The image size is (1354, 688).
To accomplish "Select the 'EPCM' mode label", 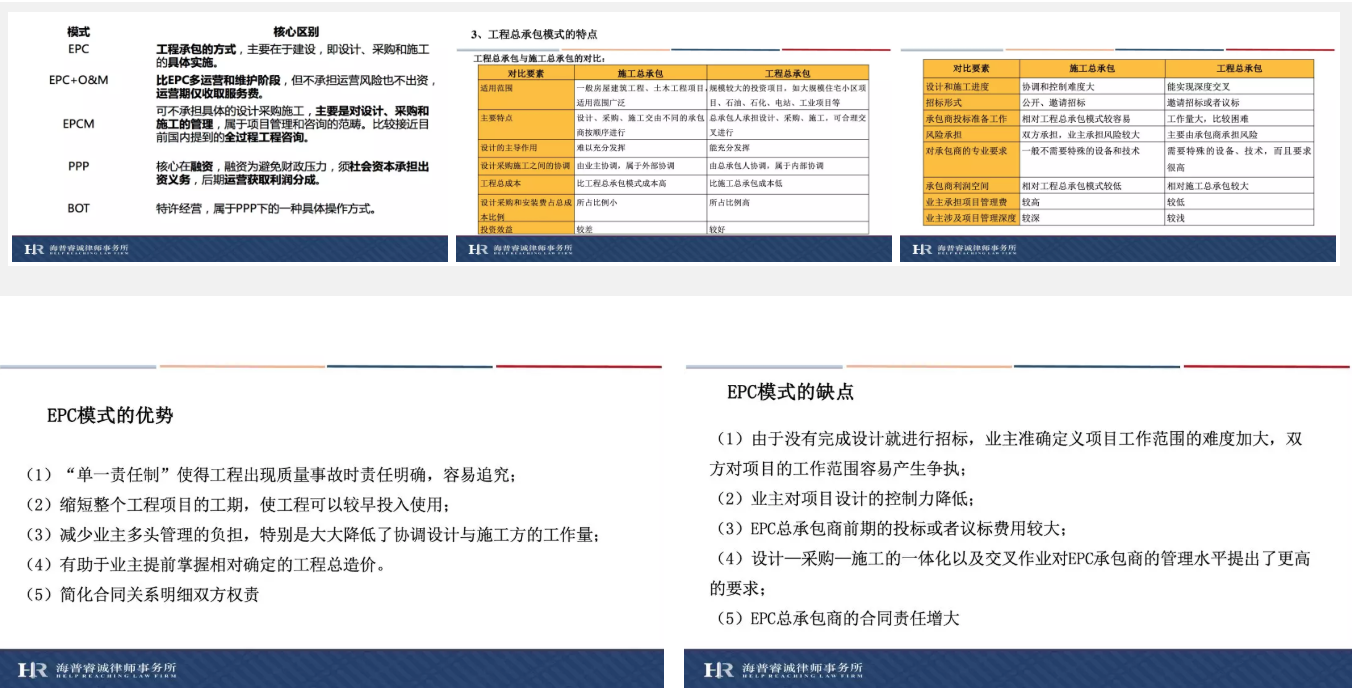I will (79, 124).
